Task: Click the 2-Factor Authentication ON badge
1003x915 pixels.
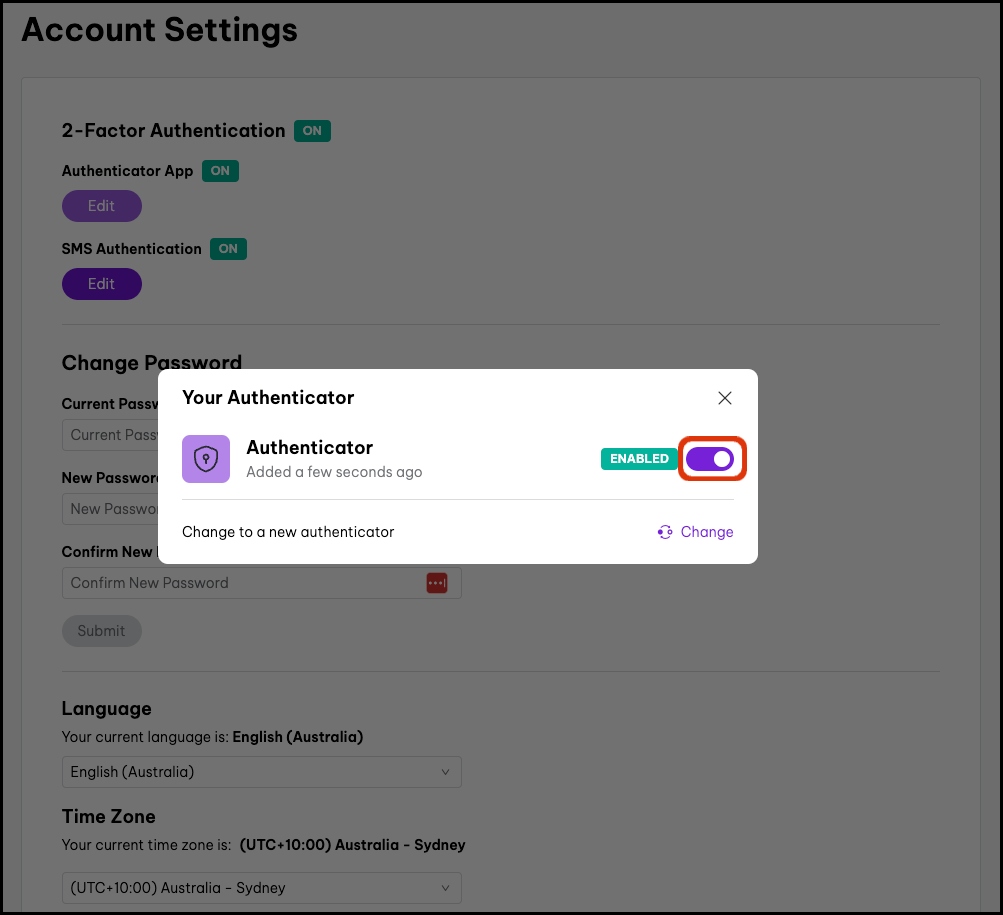Action: [x=312, y=131]
